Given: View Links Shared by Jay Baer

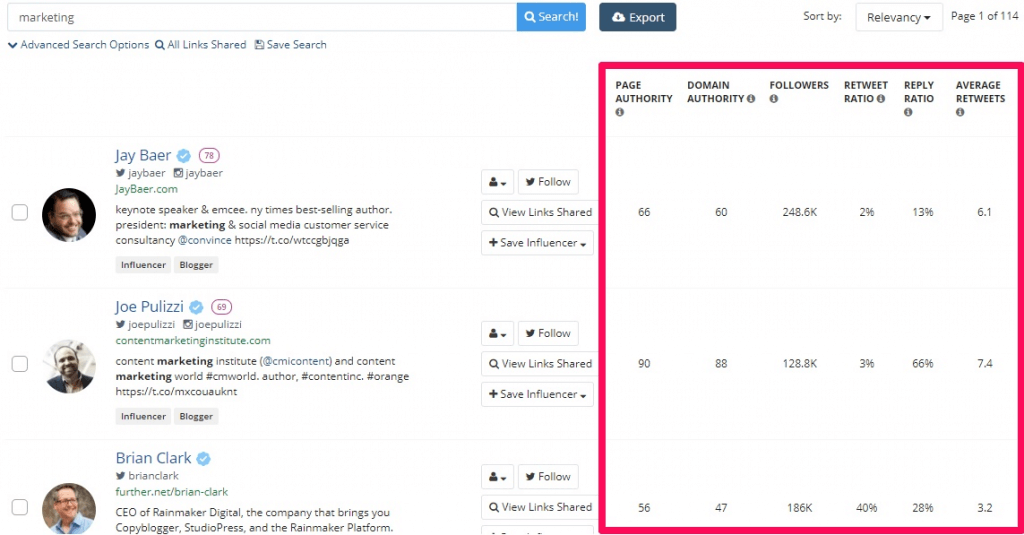Looking at the screenshot, I should point(539,212).
